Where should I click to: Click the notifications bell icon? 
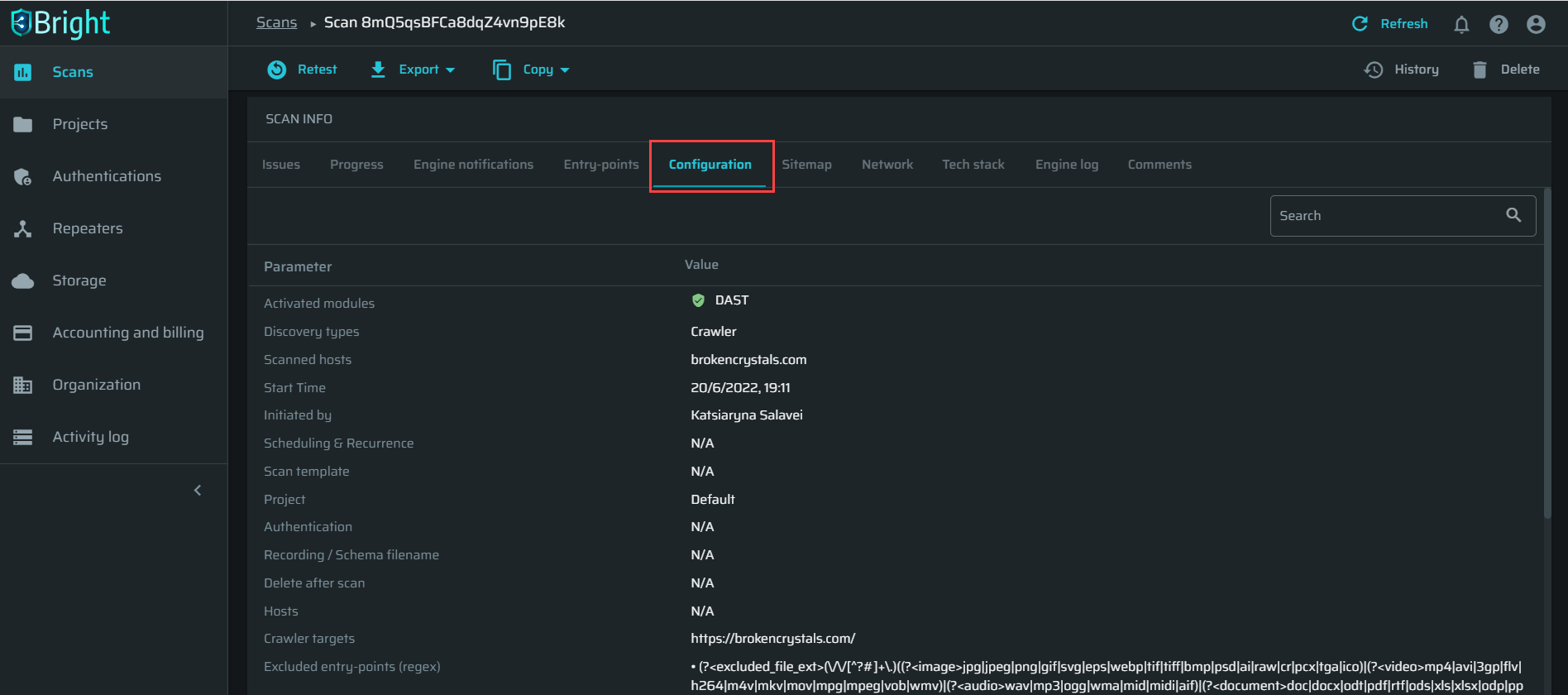[1461, 25]
